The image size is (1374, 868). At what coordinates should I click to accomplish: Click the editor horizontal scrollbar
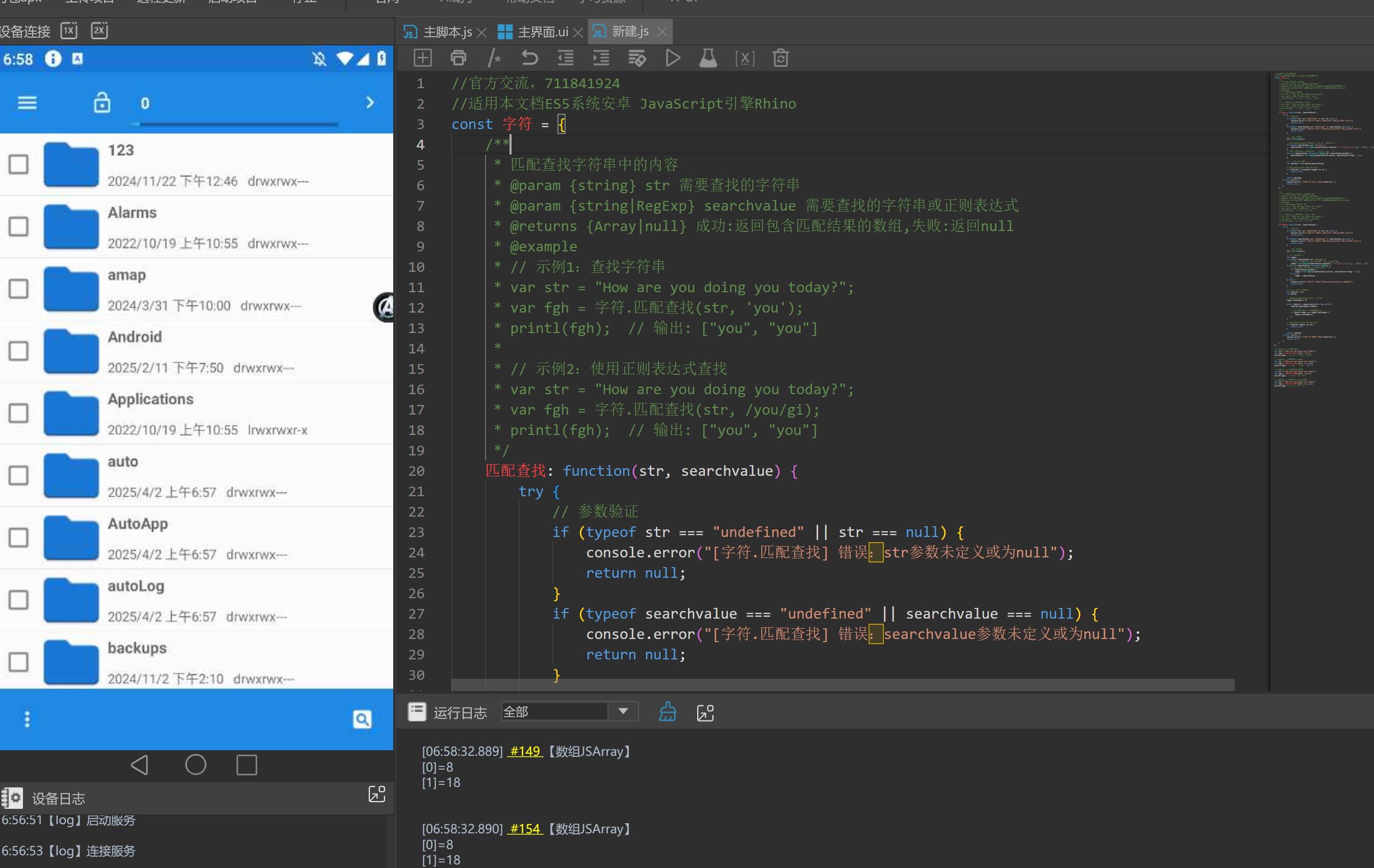click(842, 685)
